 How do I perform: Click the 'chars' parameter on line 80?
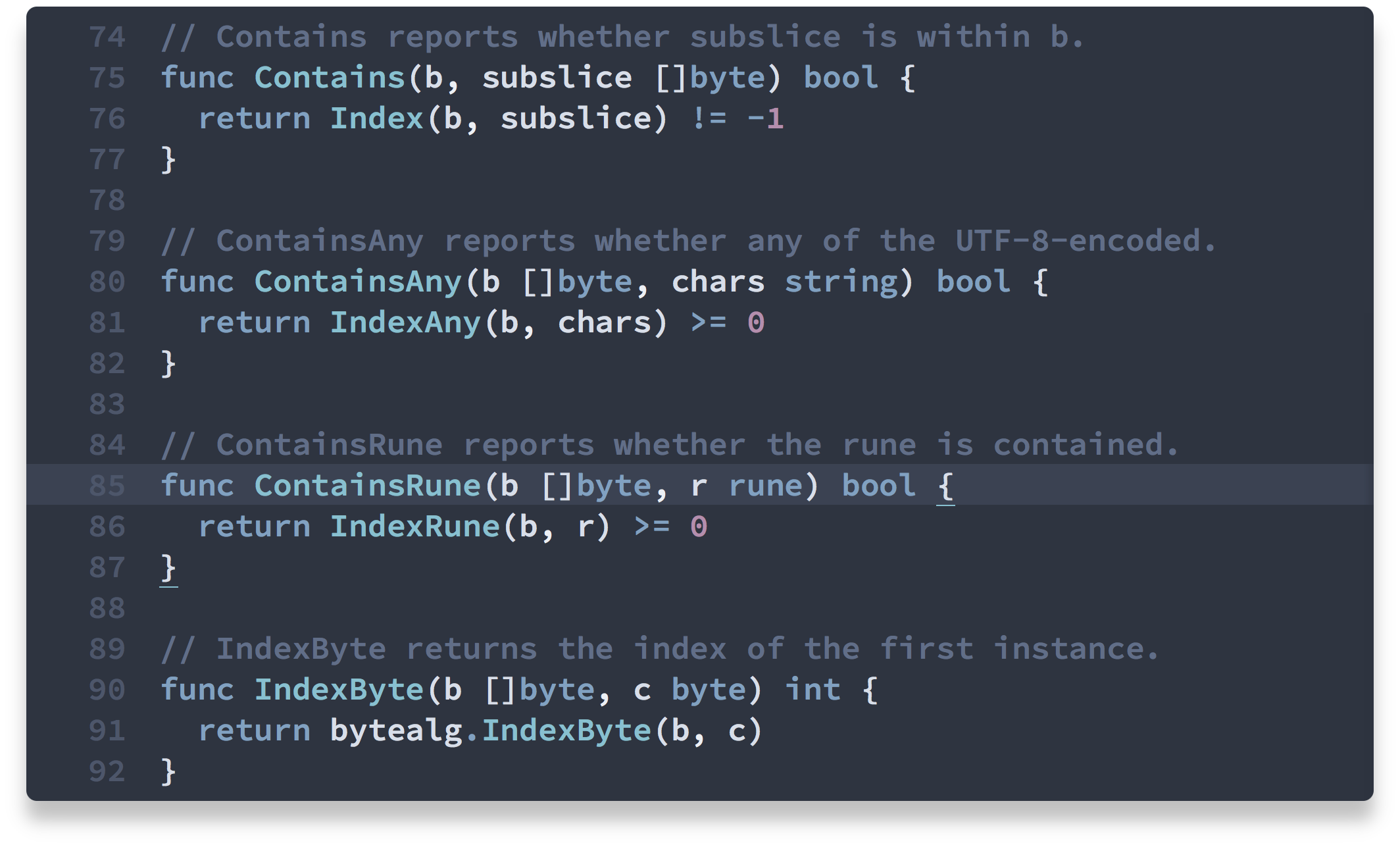[x=718, y=282]
